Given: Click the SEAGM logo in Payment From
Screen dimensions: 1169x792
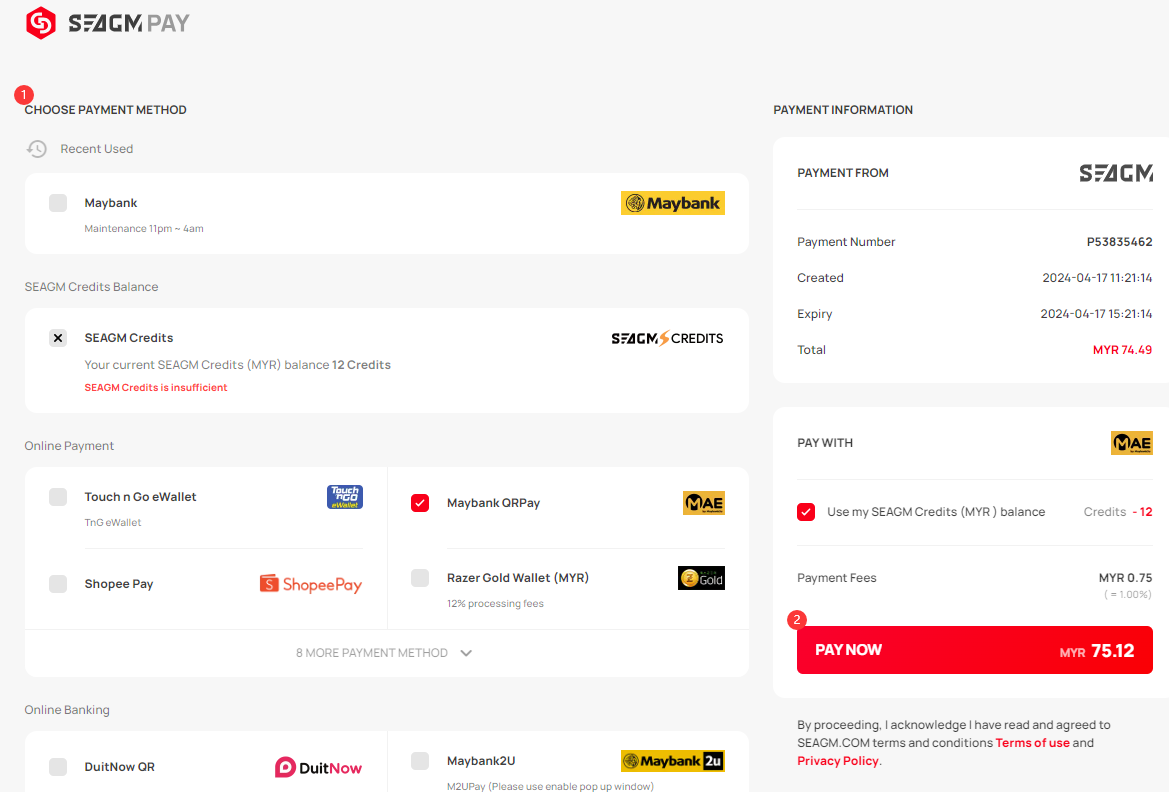Looking at the screenshot, I should coord(1116,173).
